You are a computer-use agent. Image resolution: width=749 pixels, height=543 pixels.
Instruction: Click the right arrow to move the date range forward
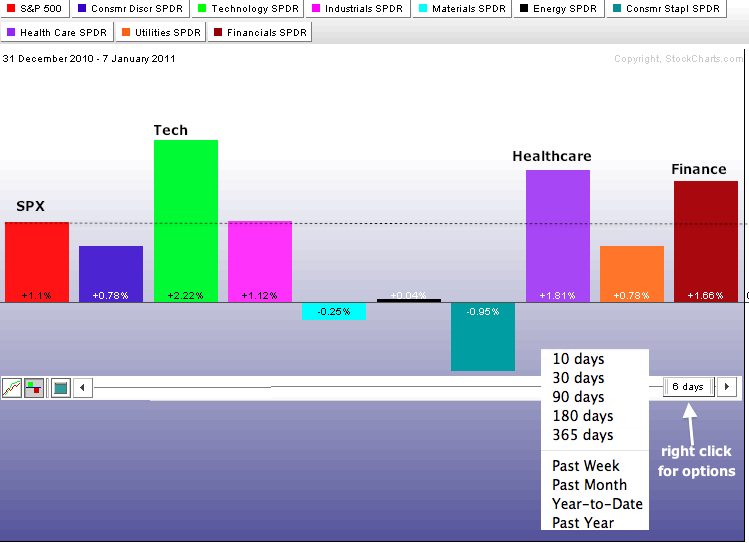pos(727,386)
